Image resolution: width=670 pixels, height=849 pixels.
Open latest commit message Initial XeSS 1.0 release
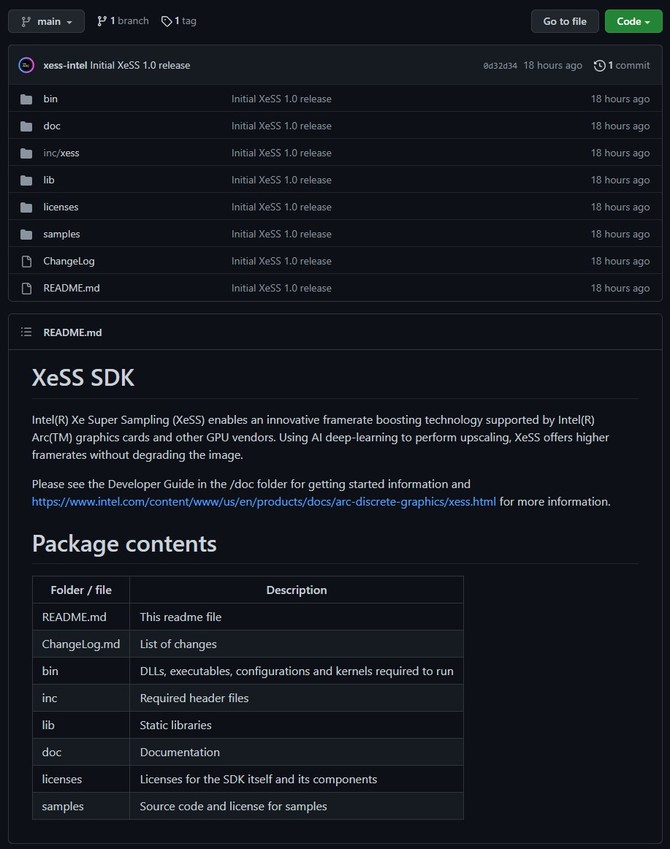(140, 65)
